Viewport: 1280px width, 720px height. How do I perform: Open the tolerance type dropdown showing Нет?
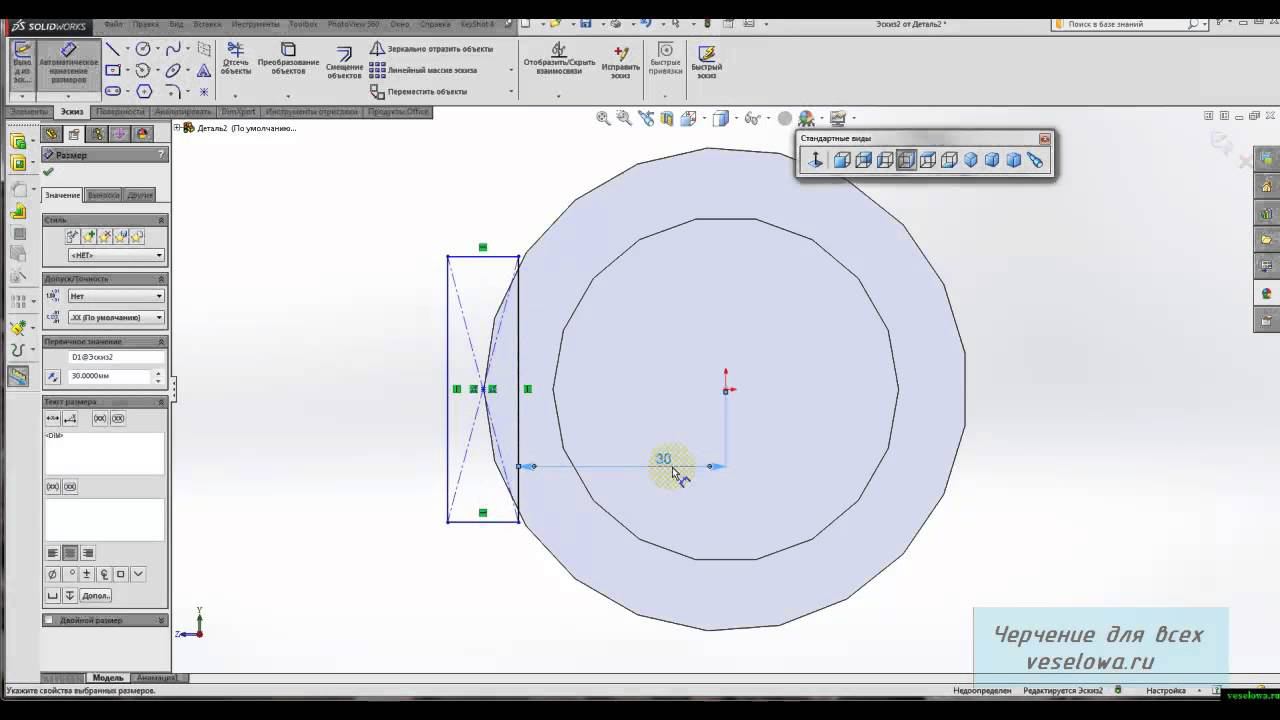pos(116,296)
